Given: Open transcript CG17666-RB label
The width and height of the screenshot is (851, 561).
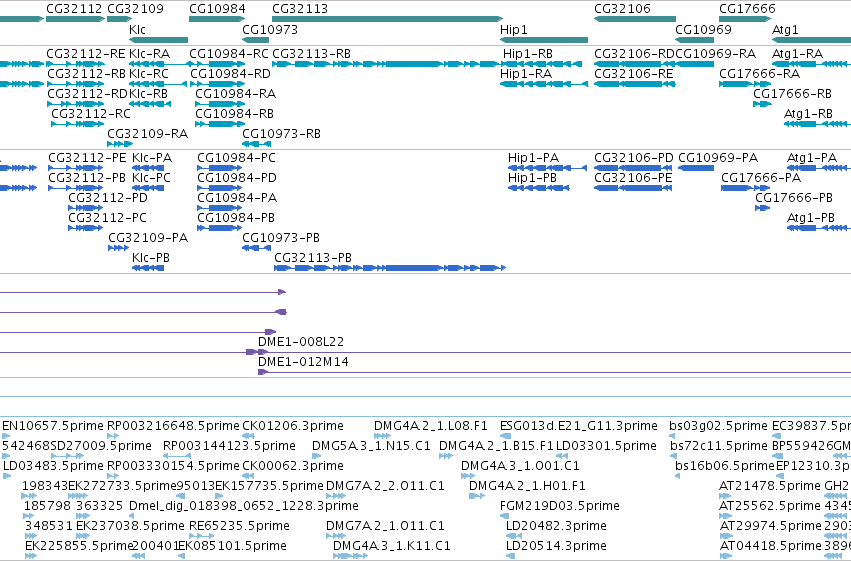Looking at the screenshot, I should click(792, 94).
